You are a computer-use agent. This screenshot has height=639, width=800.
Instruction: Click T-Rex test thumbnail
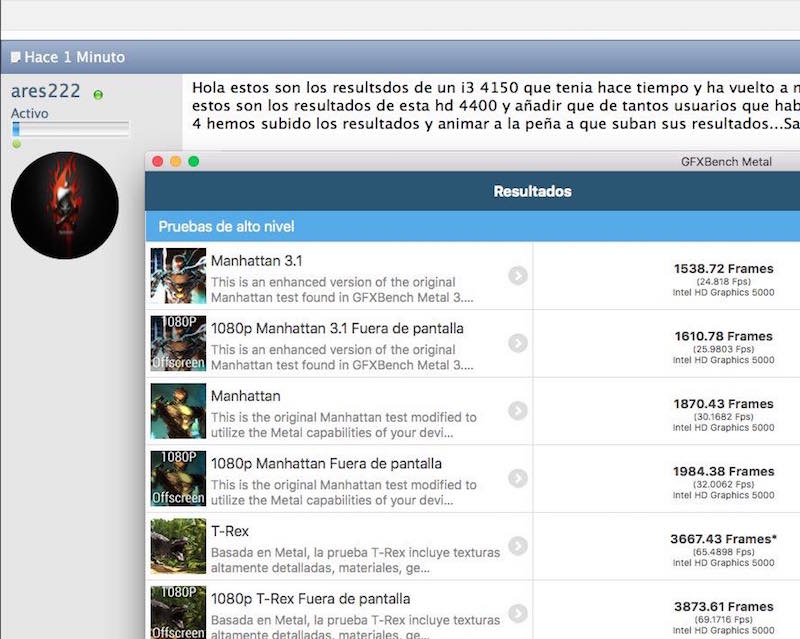179,546
